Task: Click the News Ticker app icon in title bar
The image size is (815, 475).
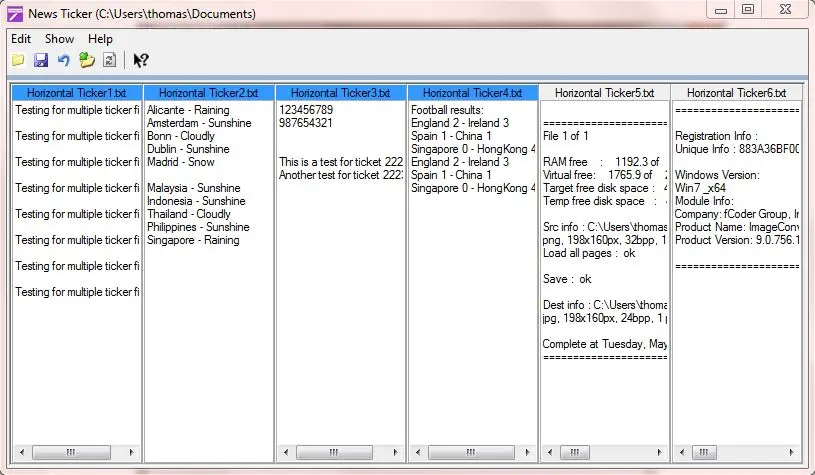Action: click(x=15, y=14)
